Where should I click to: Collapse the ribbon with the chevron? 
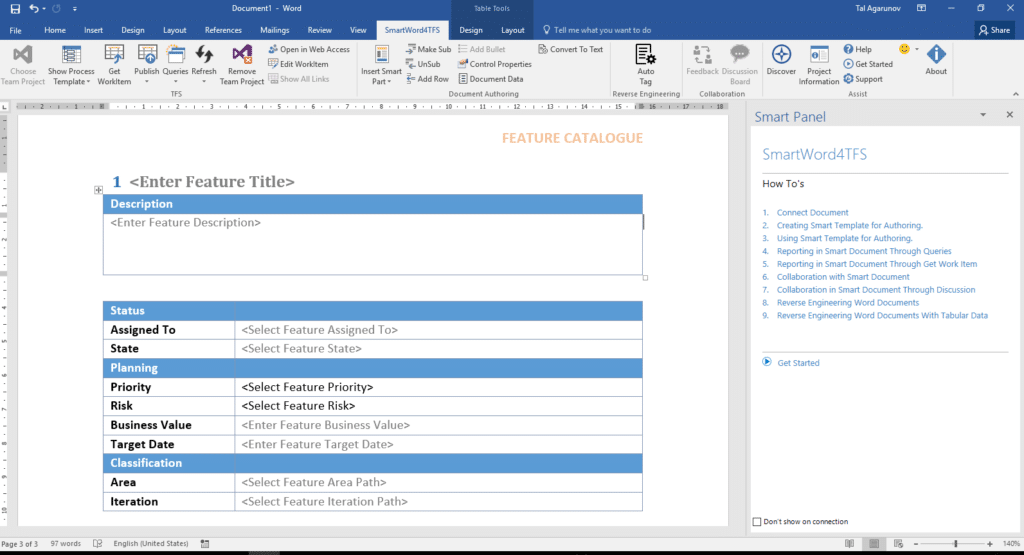coord(1016,94)
